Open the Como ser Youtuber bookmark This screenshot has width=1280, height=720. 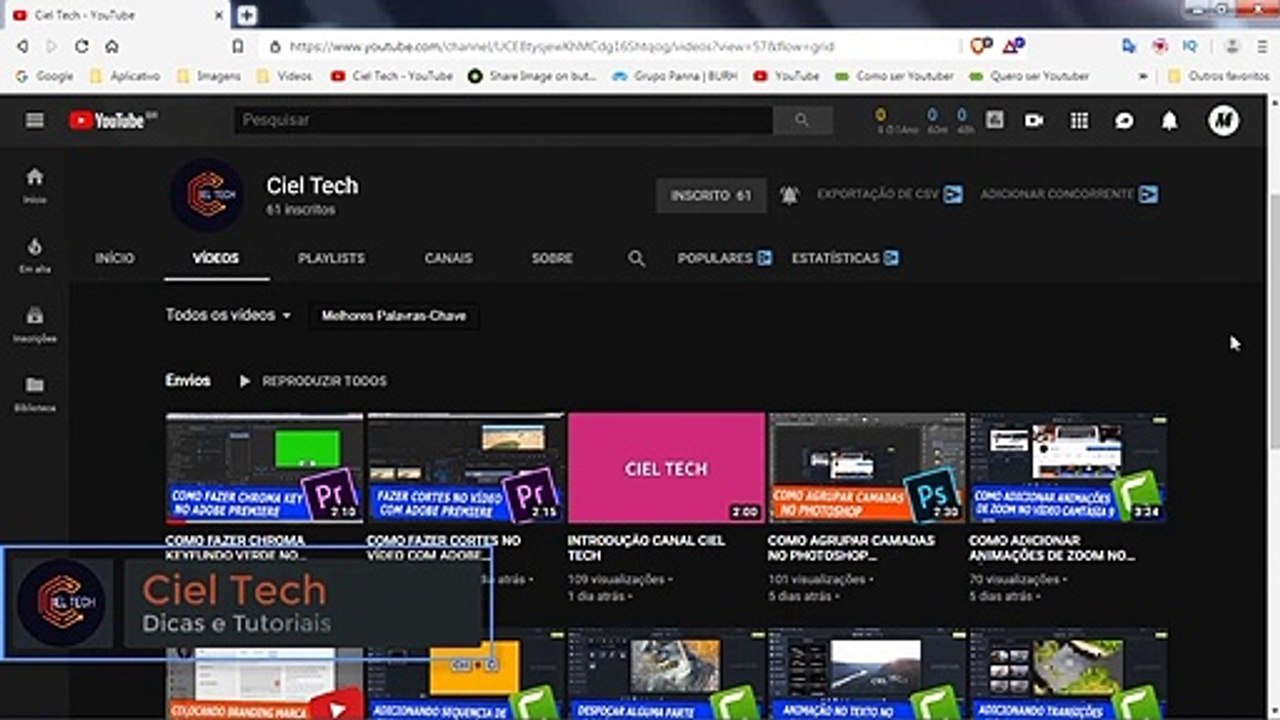894,76
